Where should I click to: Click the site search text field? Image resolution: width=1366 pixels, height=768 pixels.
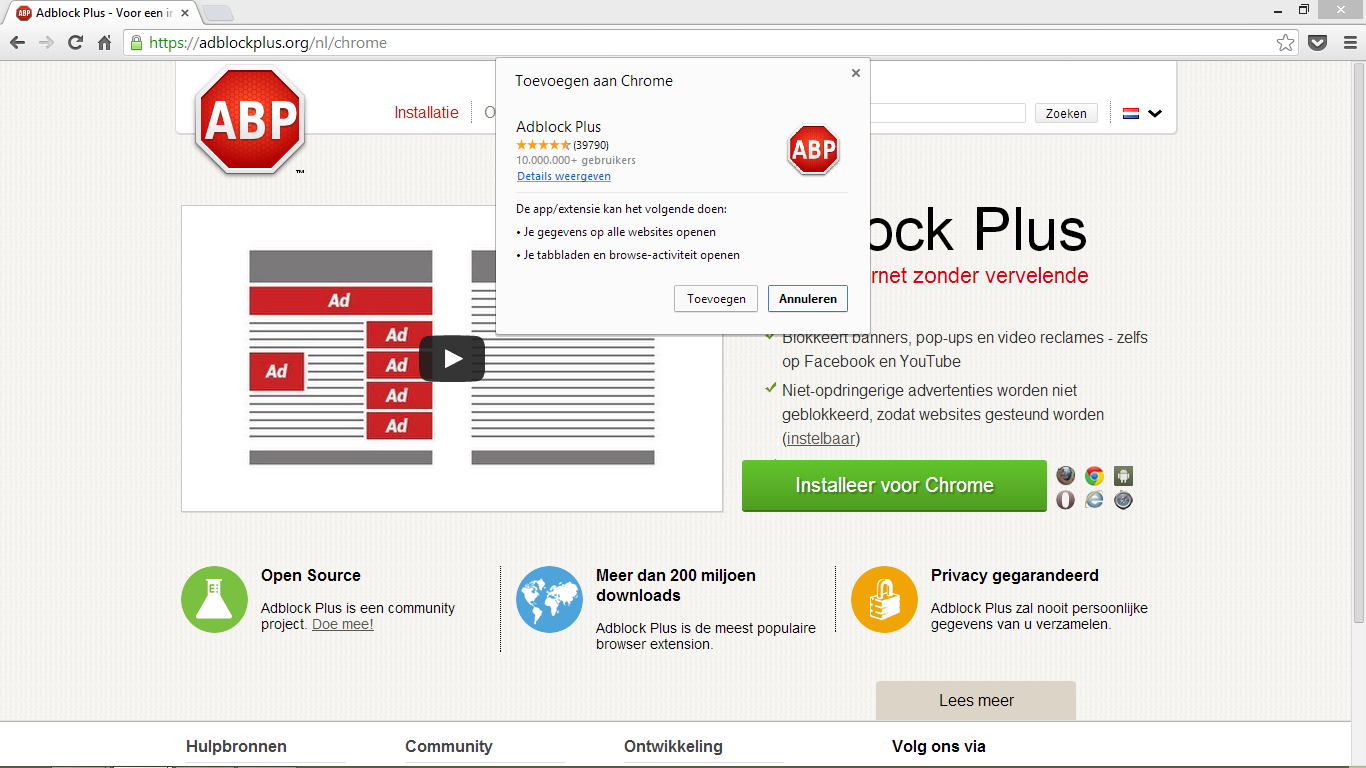[948, 113]
